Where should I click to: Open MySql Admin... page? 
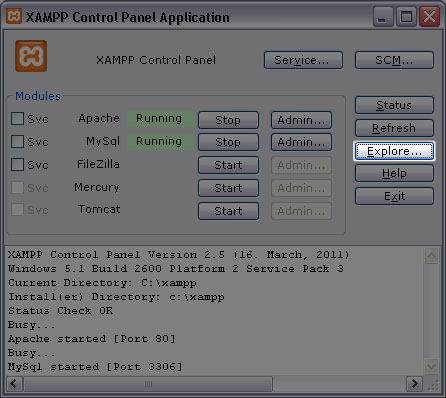click(301, 142)
